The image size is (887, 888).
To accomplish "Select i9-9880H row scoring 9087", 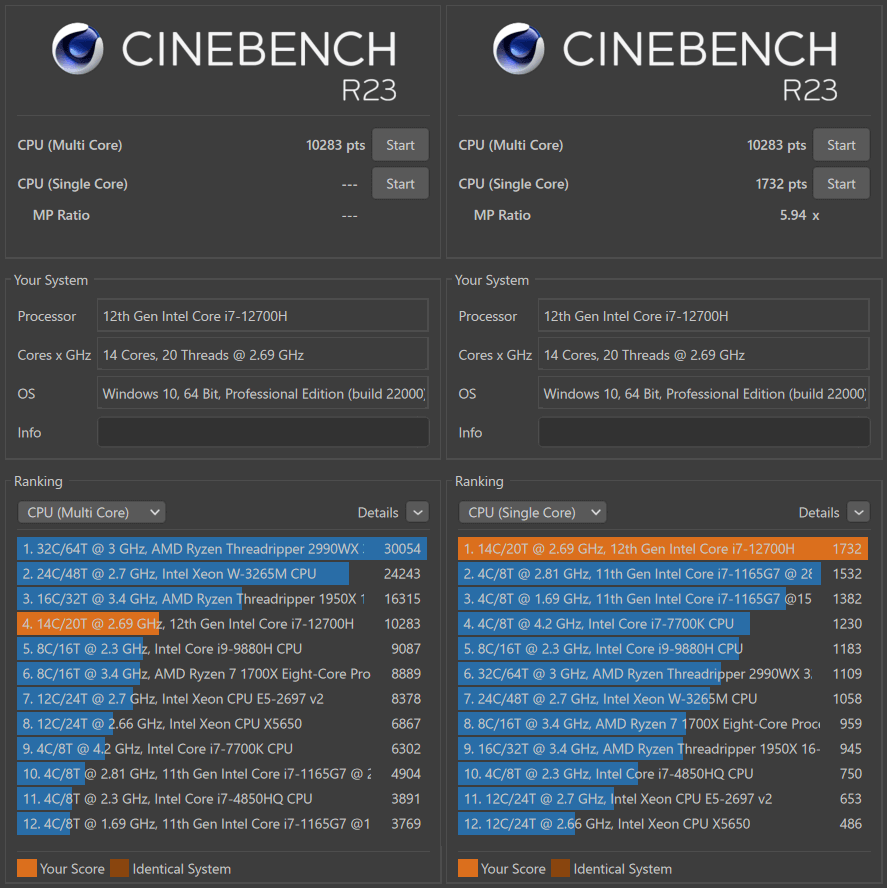I will pos(222,648).
